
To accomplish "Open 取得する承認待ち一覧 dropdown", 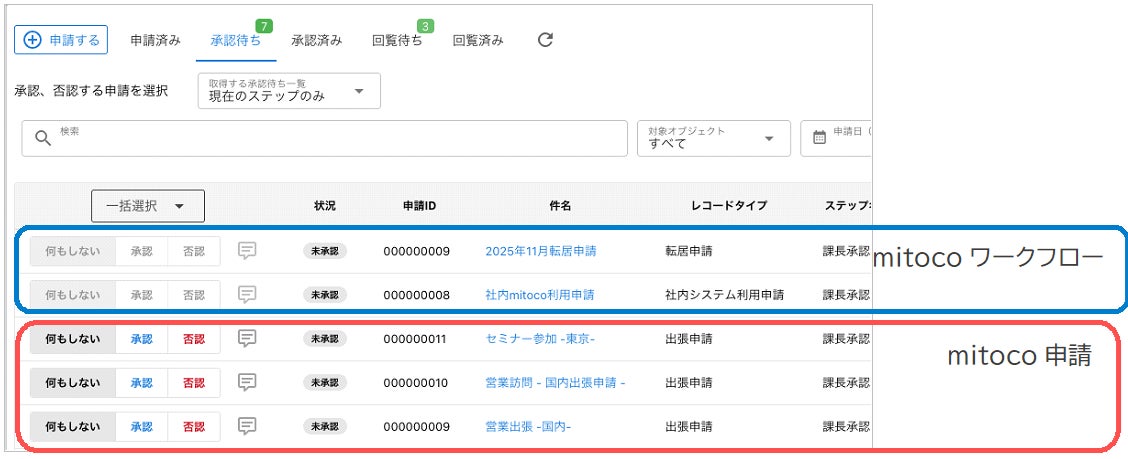I will click(289, 91).
